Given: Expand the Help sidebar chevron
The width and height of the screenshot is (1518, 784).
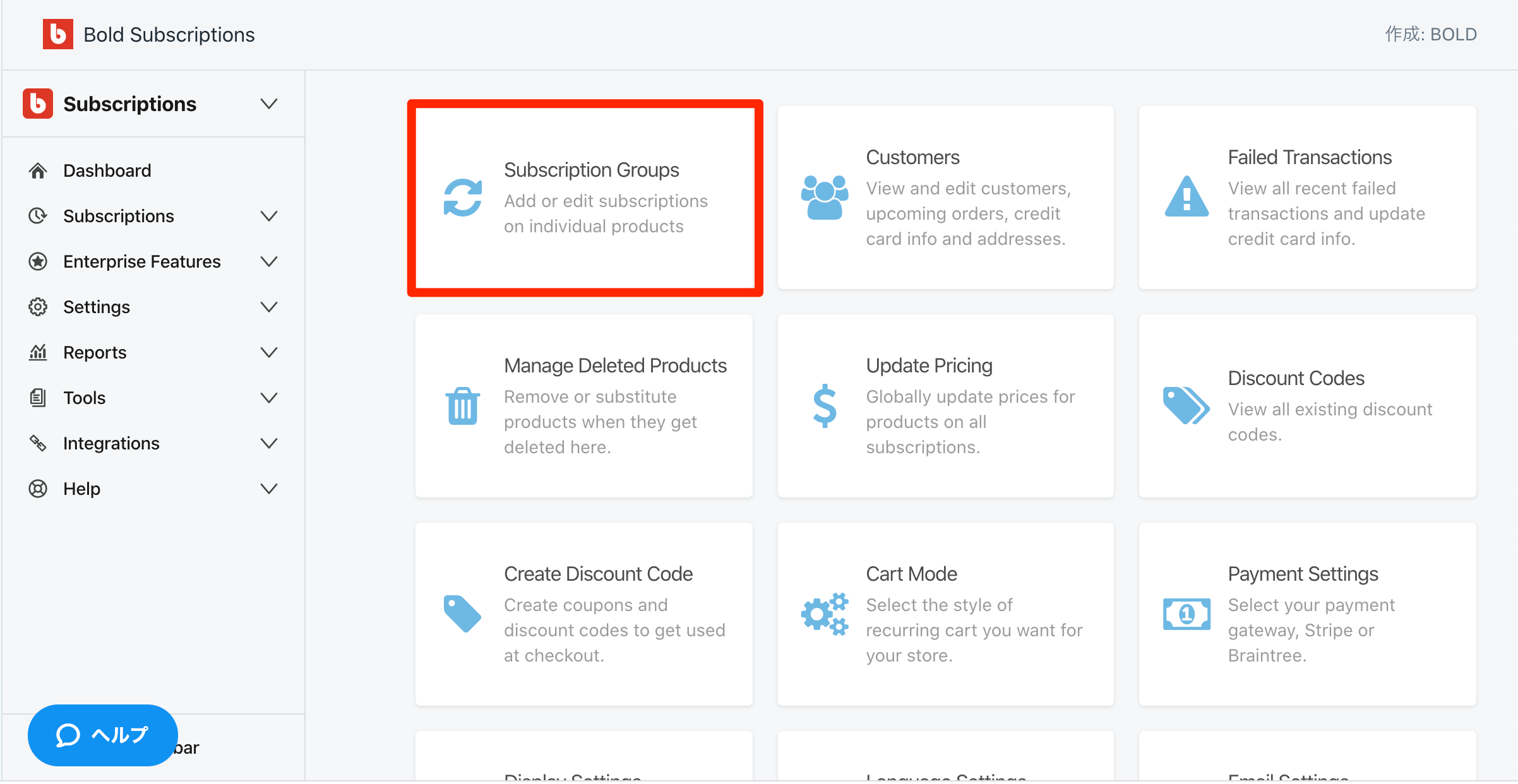Looking at the screenshot, I should click(x=269, y=489).
